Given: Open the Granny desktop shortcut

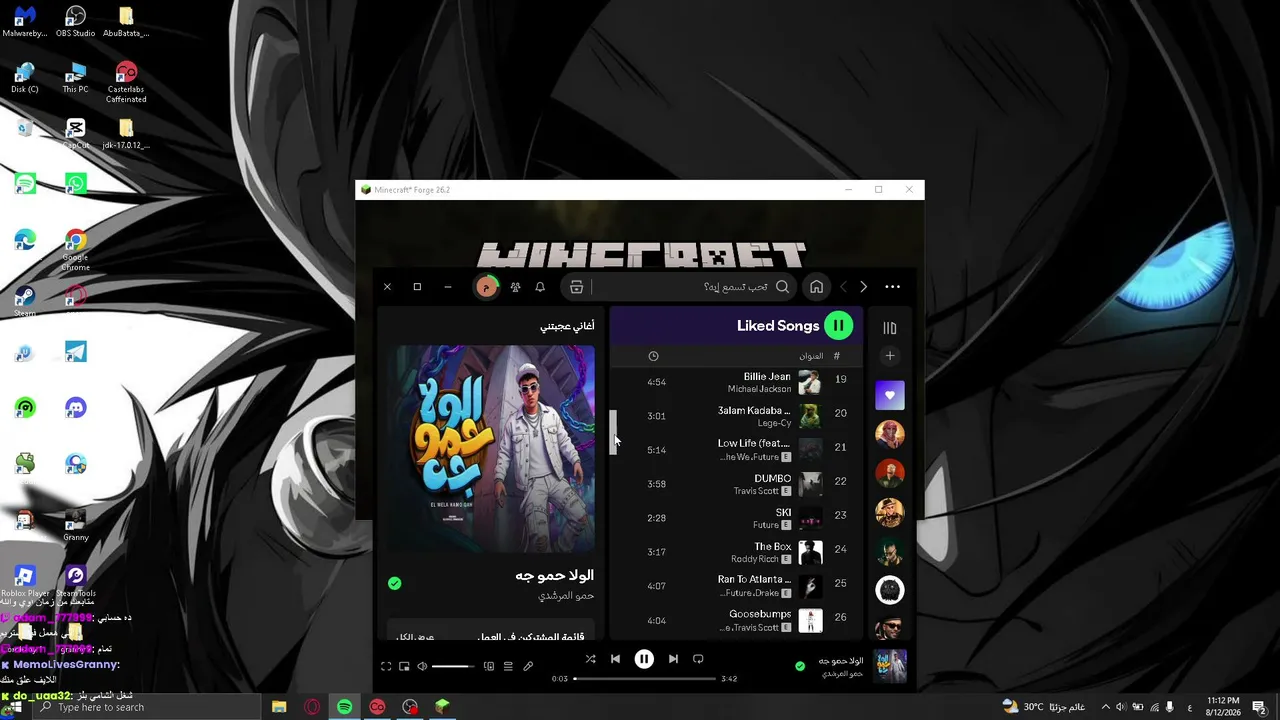Looking at the screenshot, I should [75, 525].
